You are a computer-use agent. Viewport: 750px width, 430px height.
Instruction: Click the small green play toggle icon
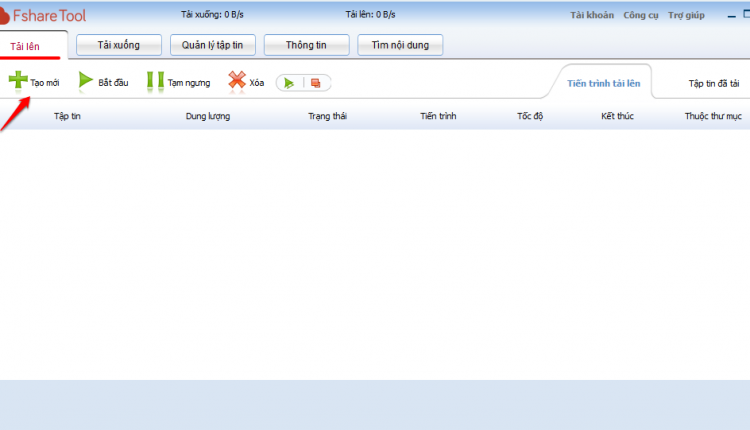pos(289,83)
